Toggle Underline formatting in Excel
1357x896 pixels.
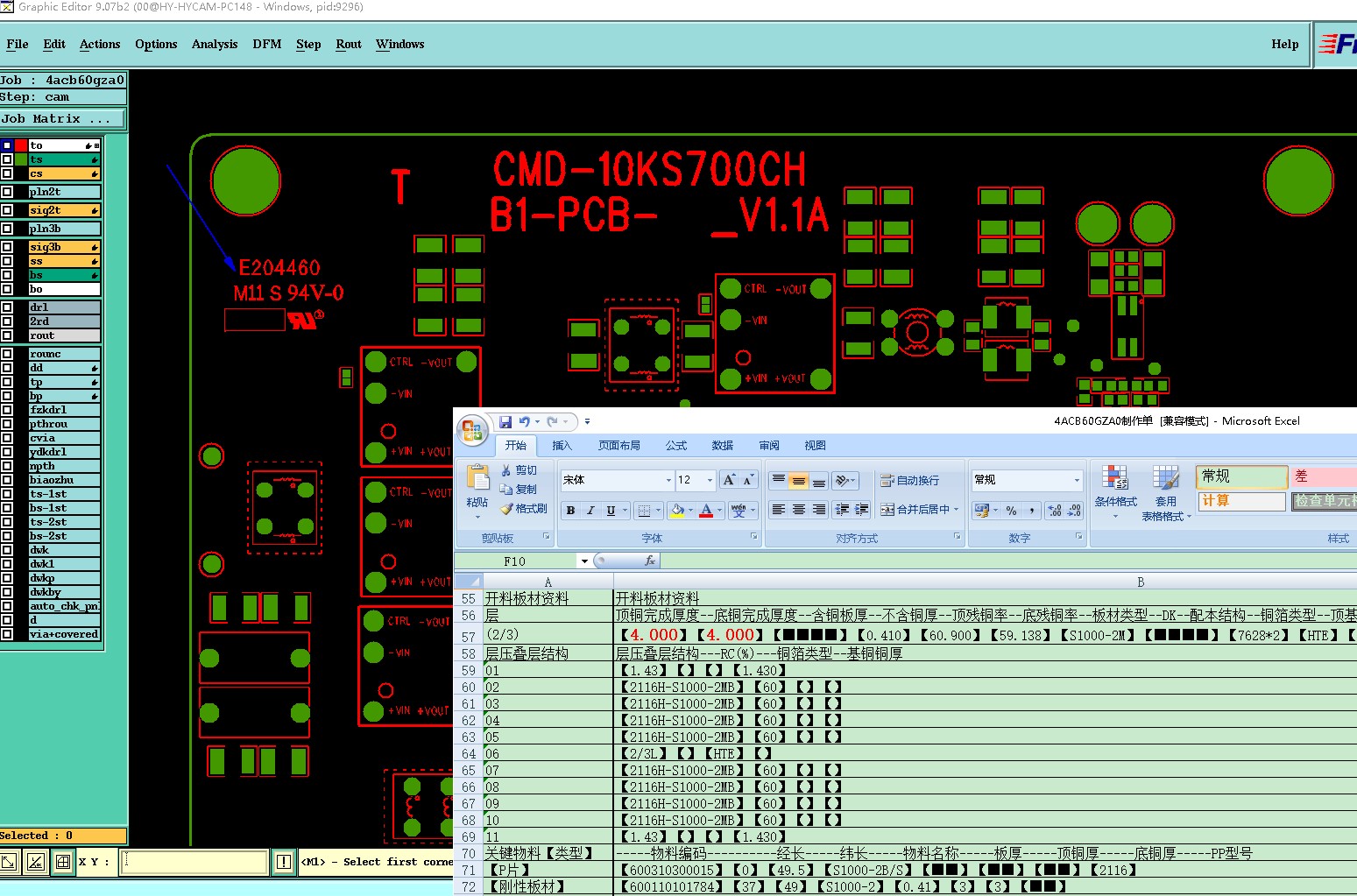click(x=611, y=511)
